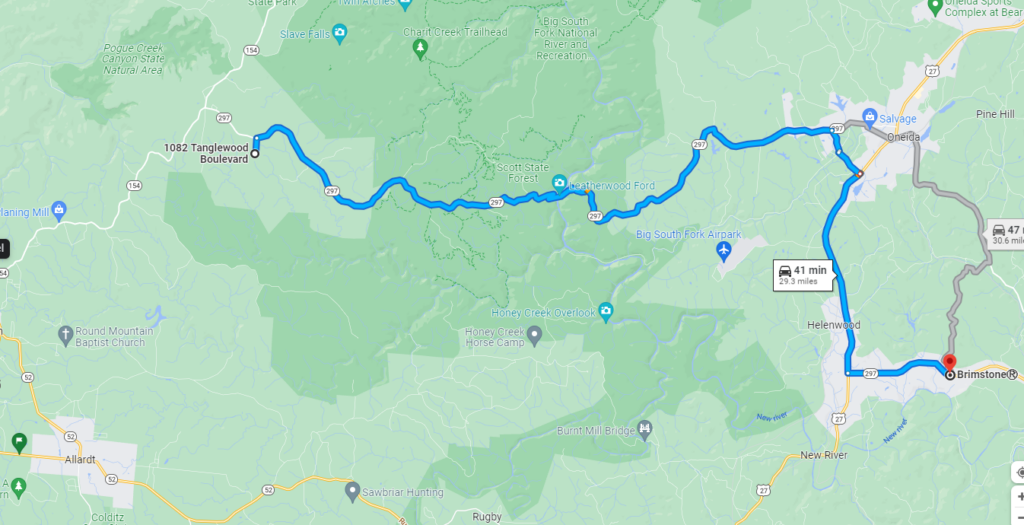Choose the gray 47 min alternate route label
The height and width of the screenshot is (525, 1024).
(x=1006, y=234)
